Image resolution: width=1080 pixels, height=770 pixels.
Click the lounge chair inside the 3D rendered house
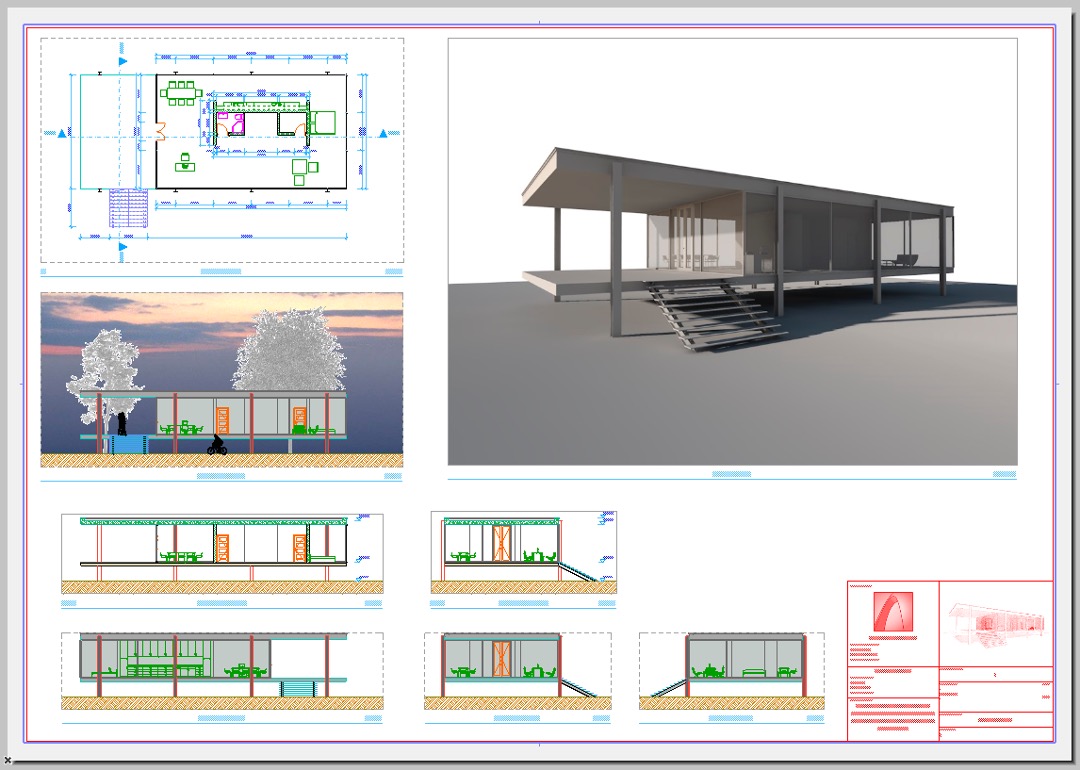[x=900, y=260]
